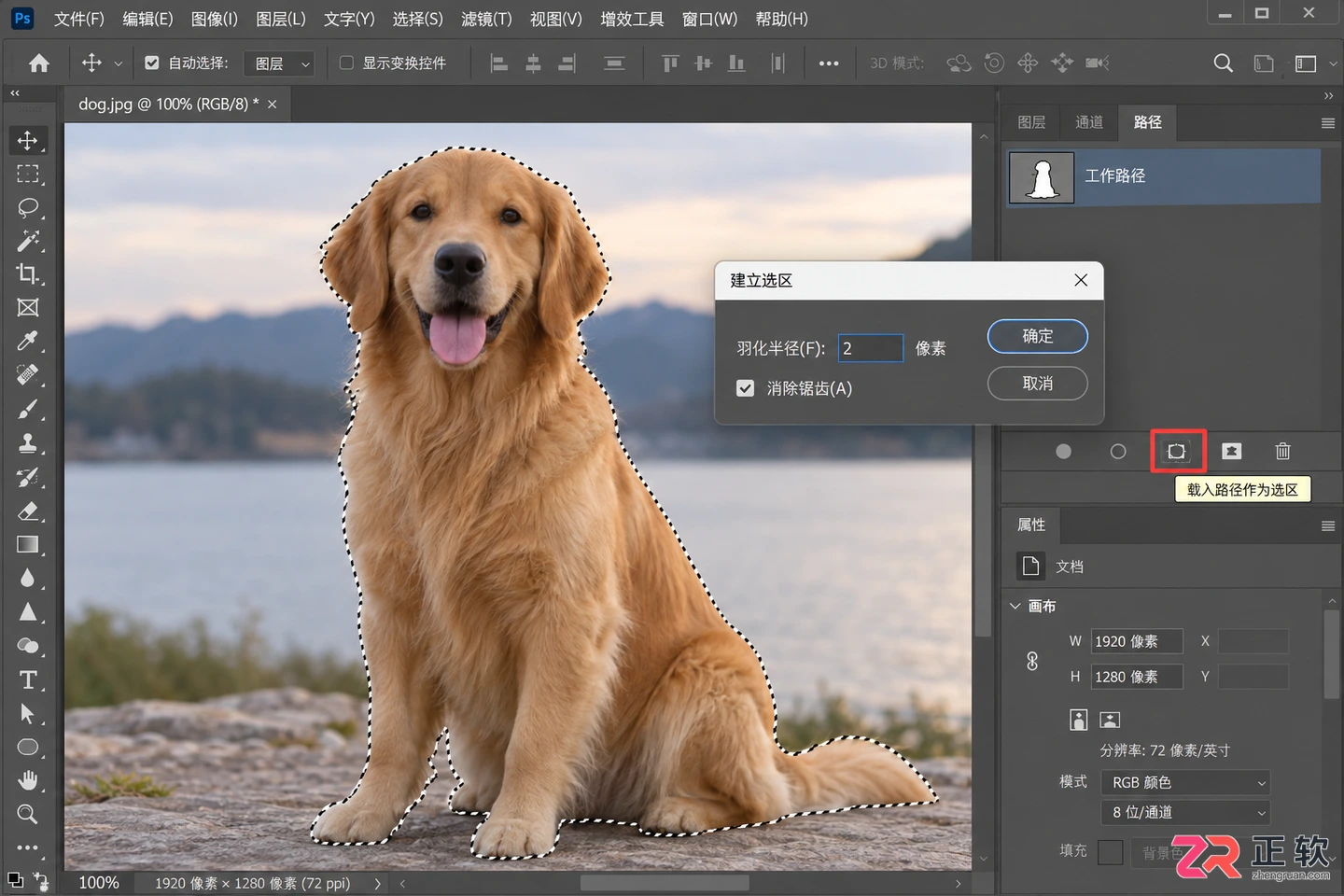This screenshot has height=896, width=1344.
Task: Open the 滤镜(T) menu
Action: coord(486,19)
